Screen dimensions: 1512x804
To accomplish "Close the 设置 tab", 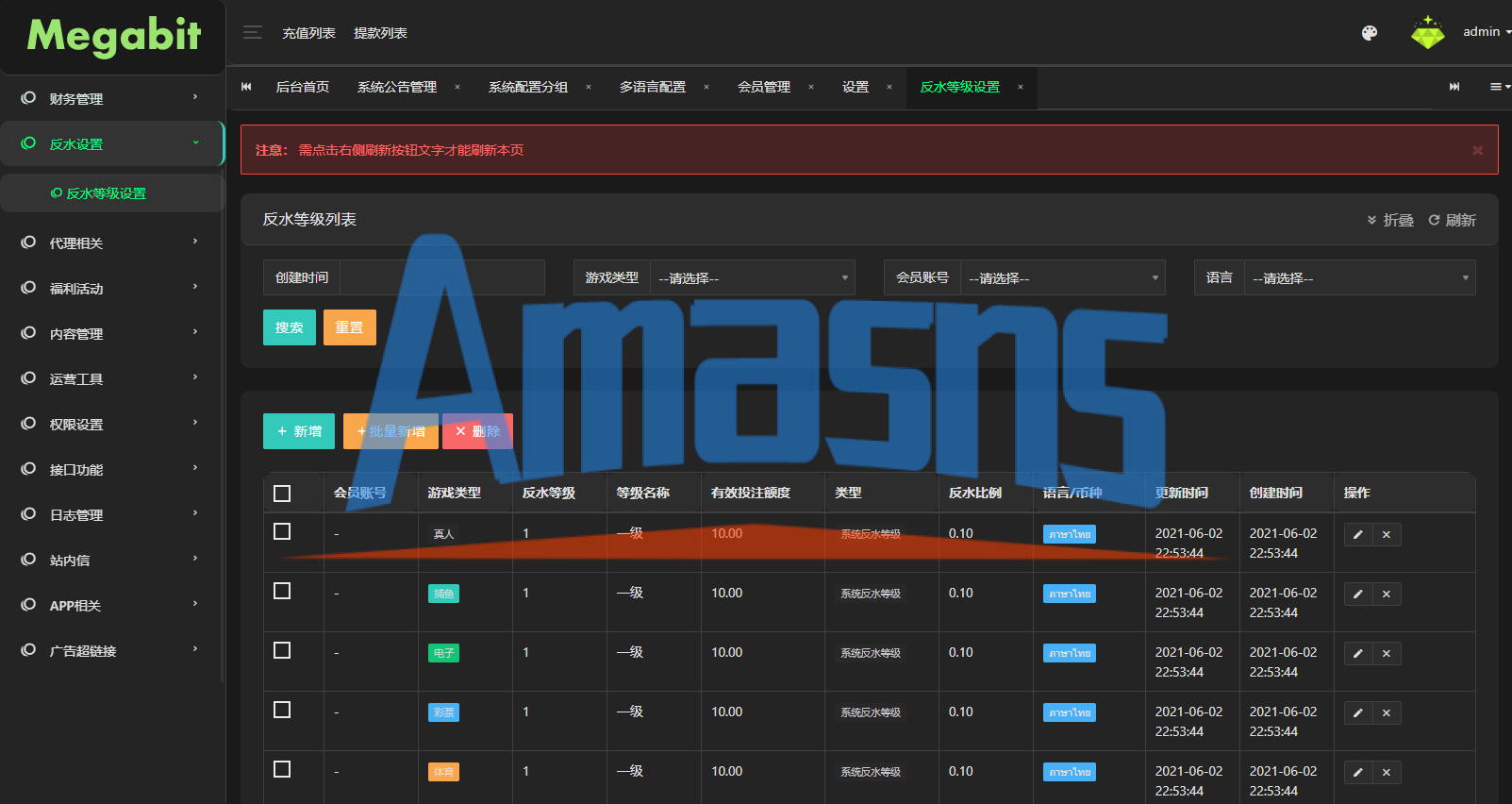I will (889, 87).
